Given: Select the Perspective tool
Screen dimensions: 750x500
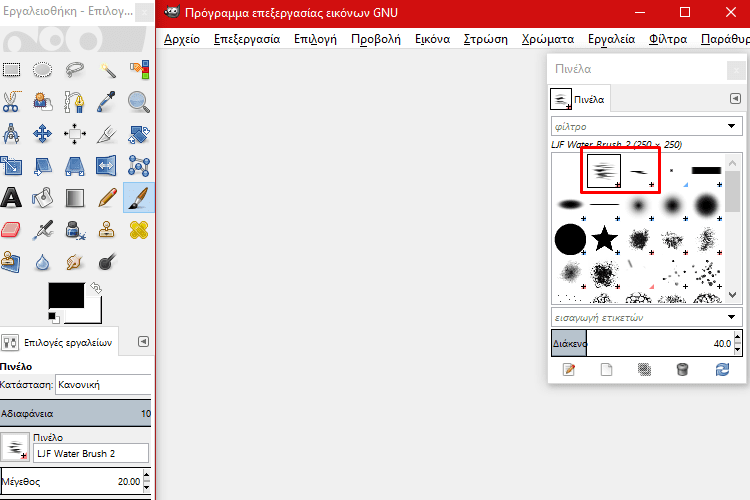Looking at the screenshot, I should pos(75,166).
